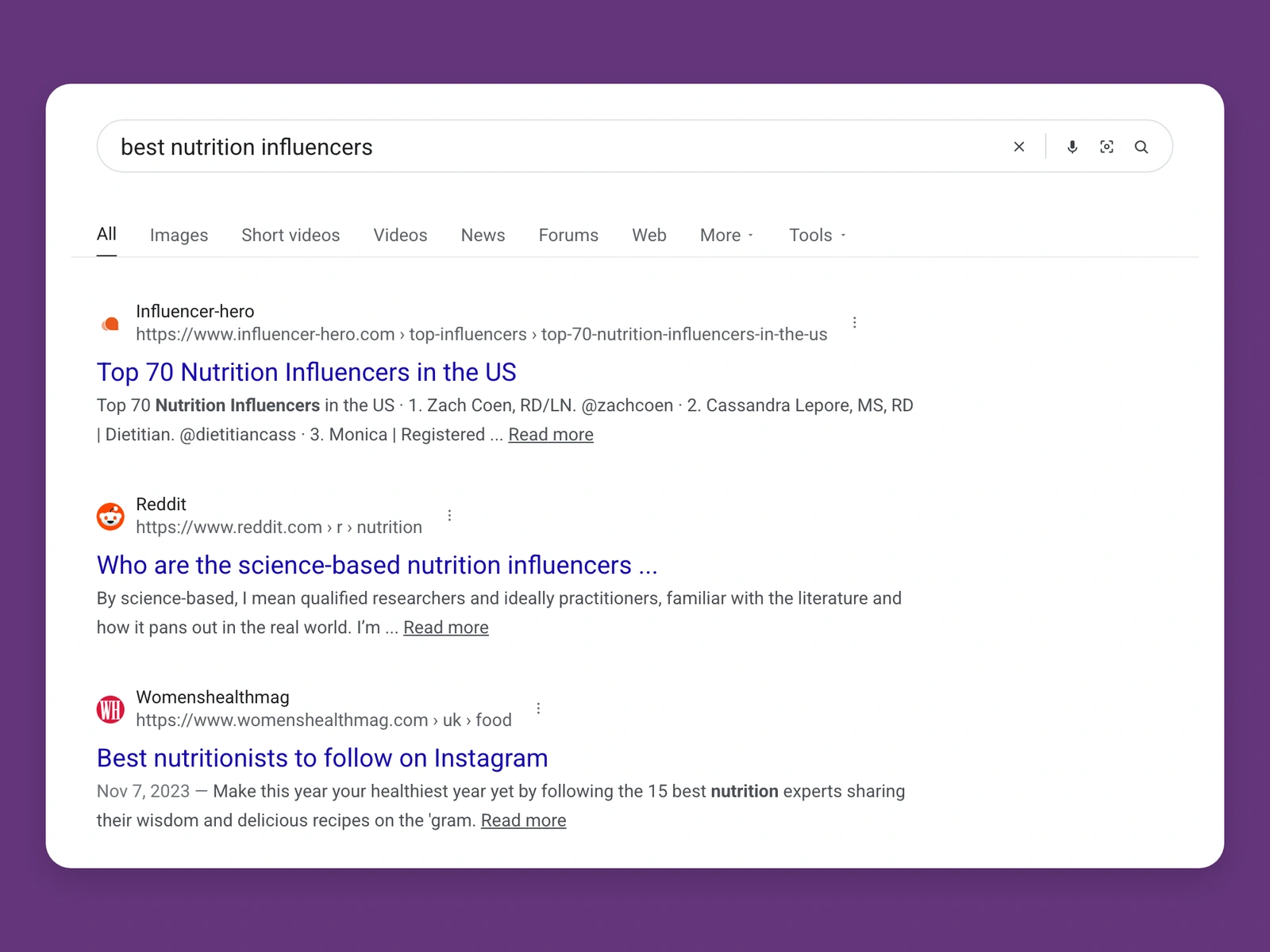Switch to the Forums tab

click(x=568, y=235)
